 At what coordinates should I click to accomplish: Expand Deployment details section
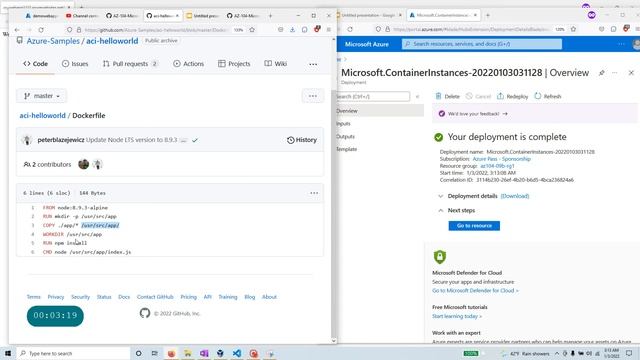click(x=440, y=196)
